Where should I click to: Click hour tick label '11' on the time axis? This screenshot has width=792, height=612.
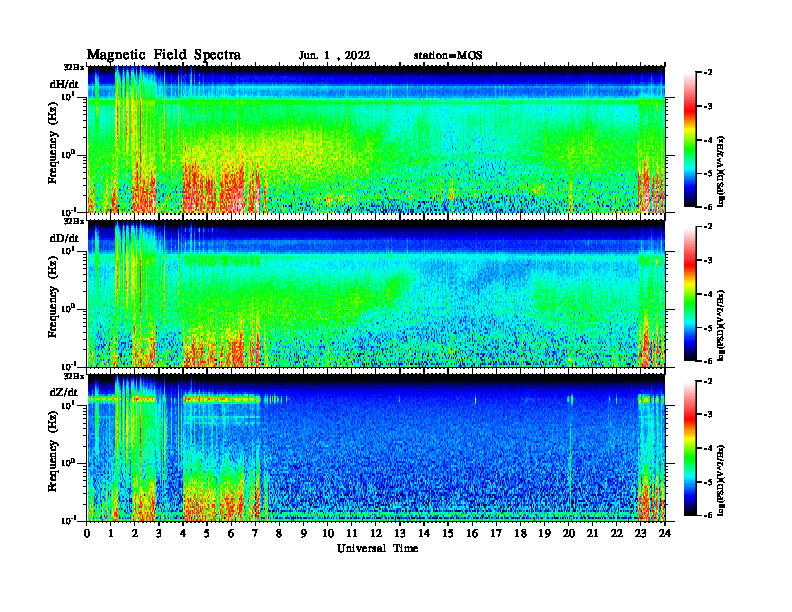pos(352,533)
